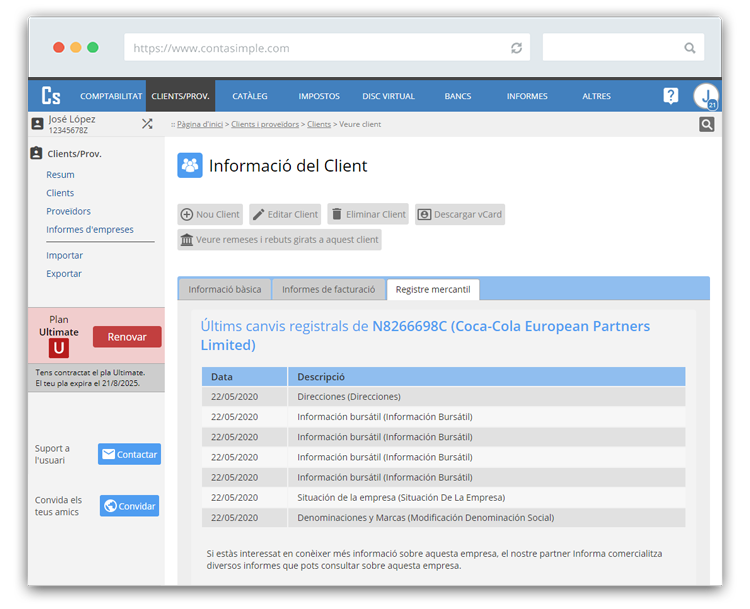Click the Contactar support button
Screen dimensions: 750x609
(129, 454)
